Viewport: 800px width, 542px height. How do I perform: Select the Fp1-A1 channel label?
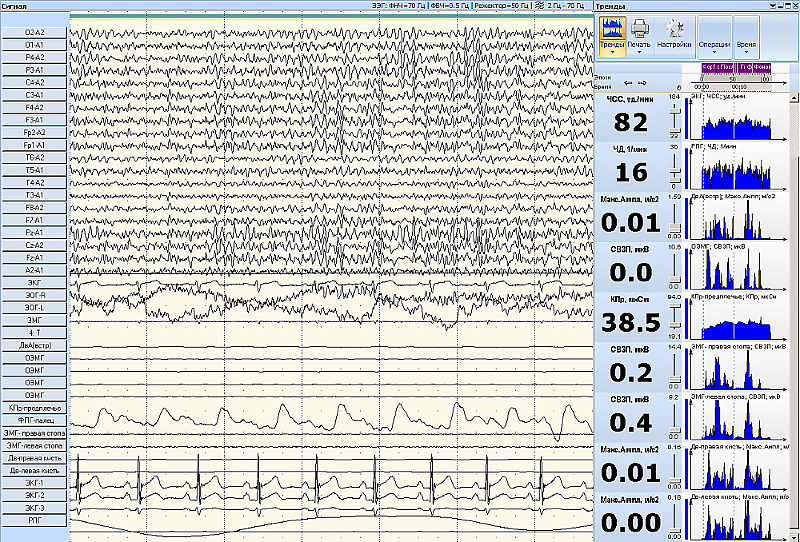coord(34,145)
